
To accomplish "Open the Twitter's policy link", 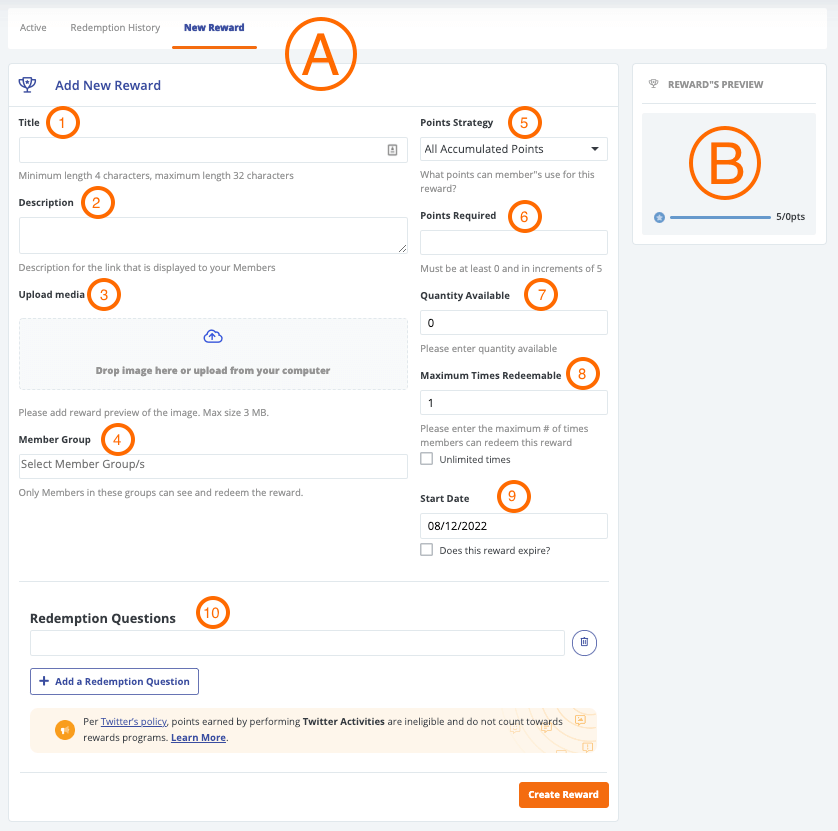I will pos(134,721).
